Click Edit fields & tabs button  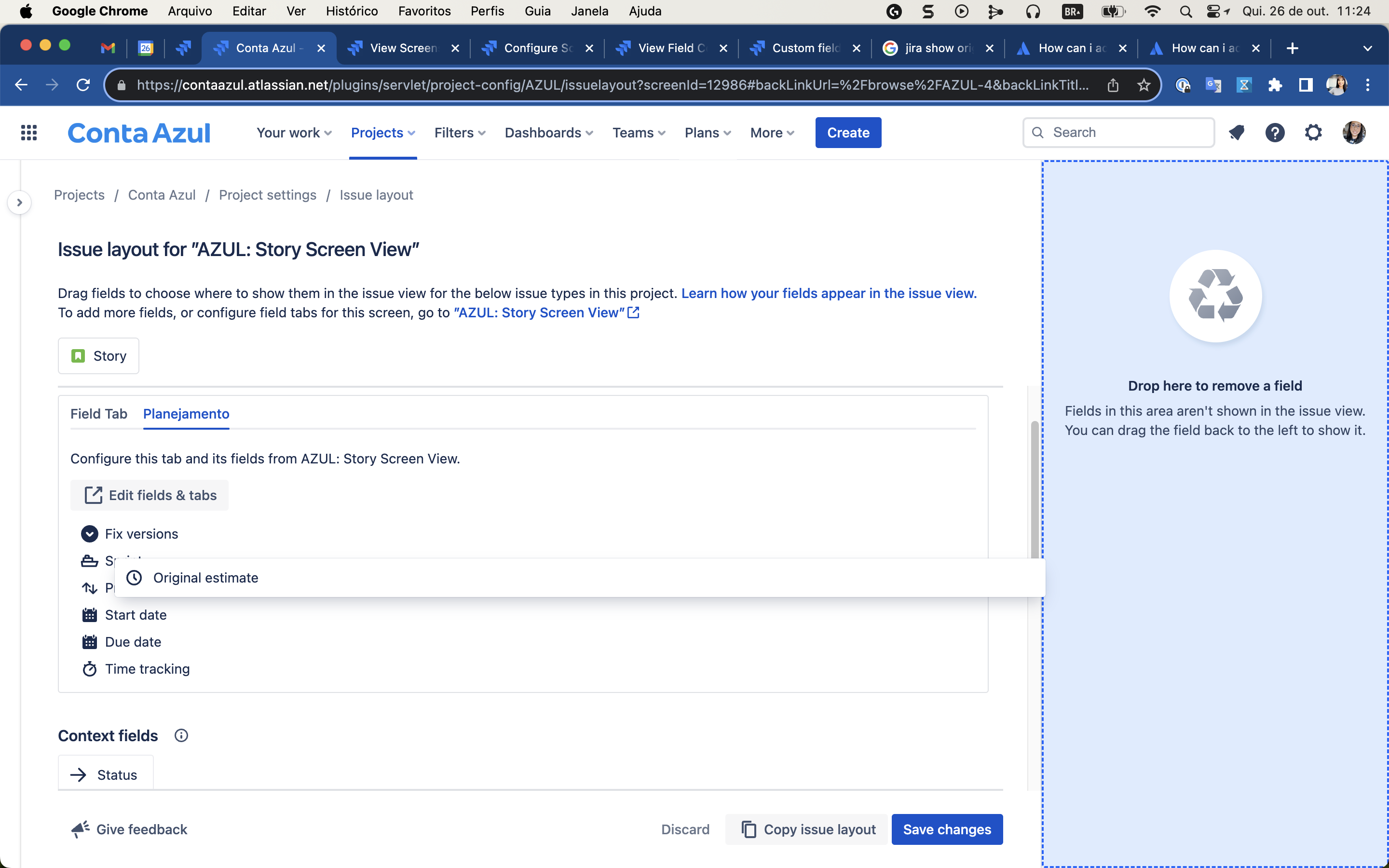[150, 495]
